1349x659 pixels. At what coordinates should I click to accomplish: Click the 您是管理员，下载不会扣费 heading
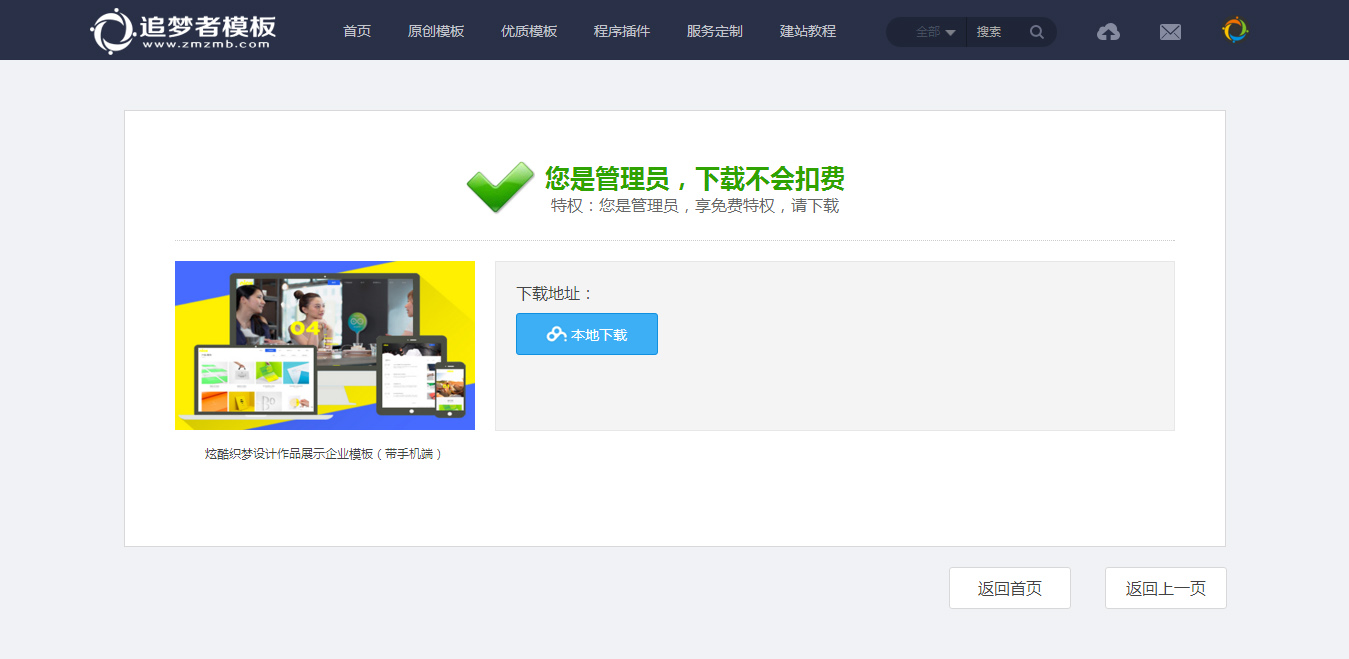pos(694,179)
